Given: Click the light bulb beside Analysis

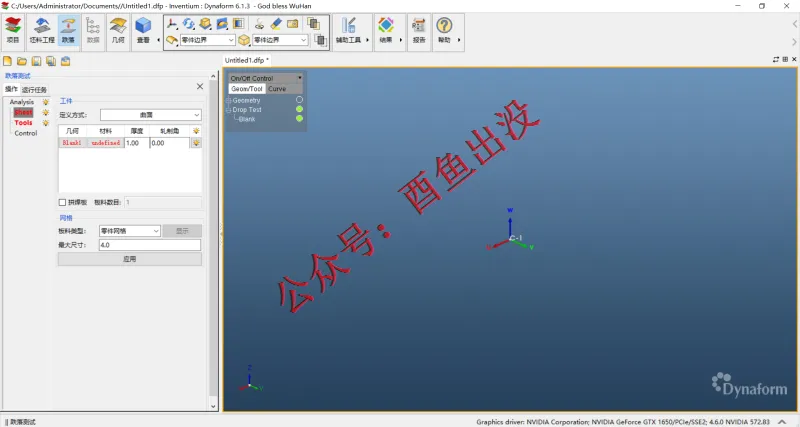Looking at the screenshot, I should [45, 102].
